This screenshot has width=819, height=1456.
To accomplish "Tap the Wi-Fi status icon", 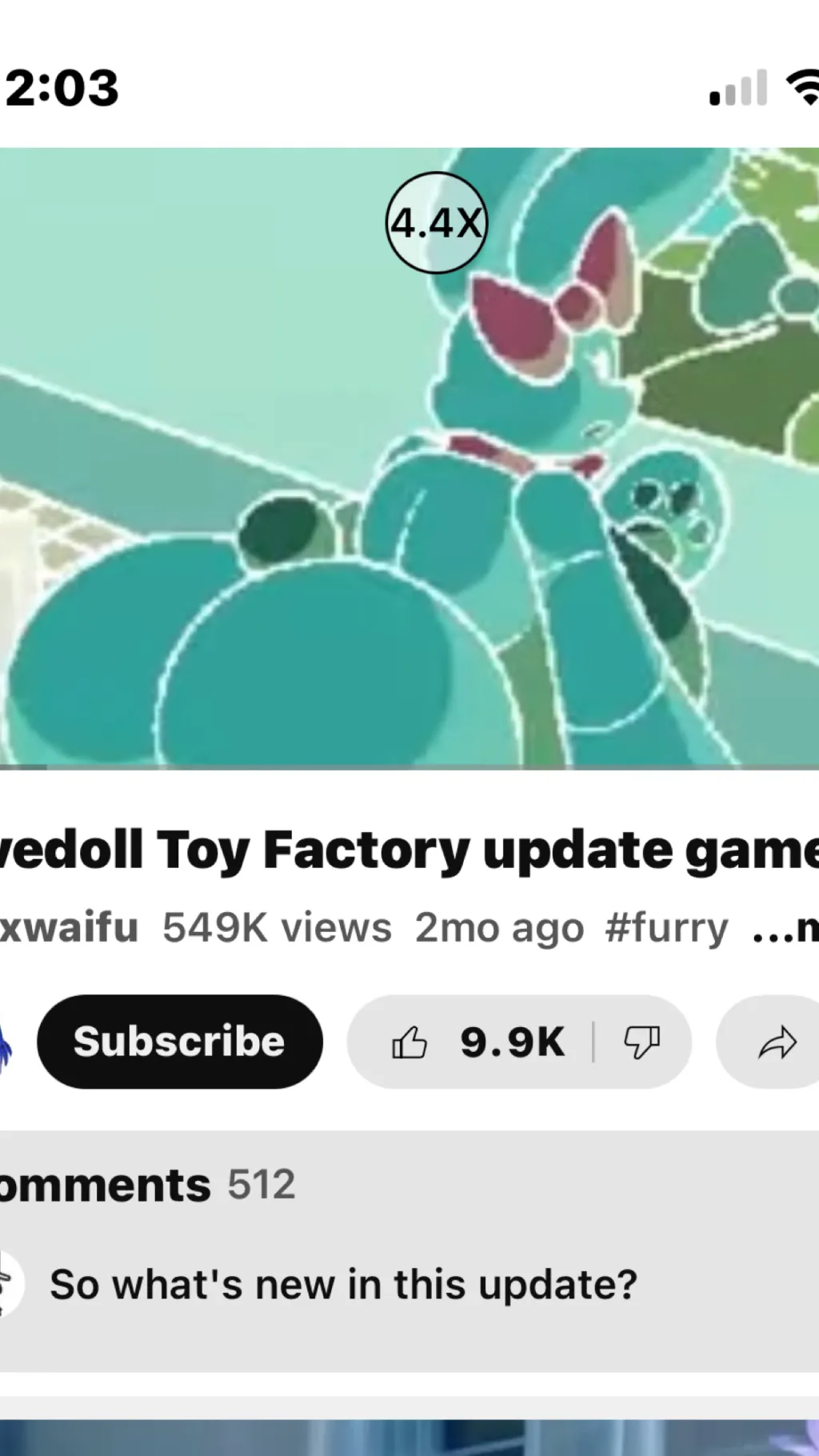I will pyautogui.click(x=803, y=88).
